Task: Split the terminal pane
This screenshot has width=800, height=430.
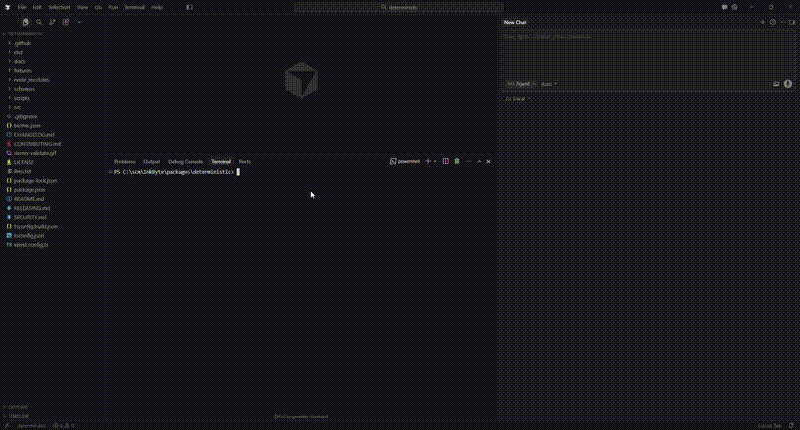Action: pyautogui.click(x=445, y=162)
